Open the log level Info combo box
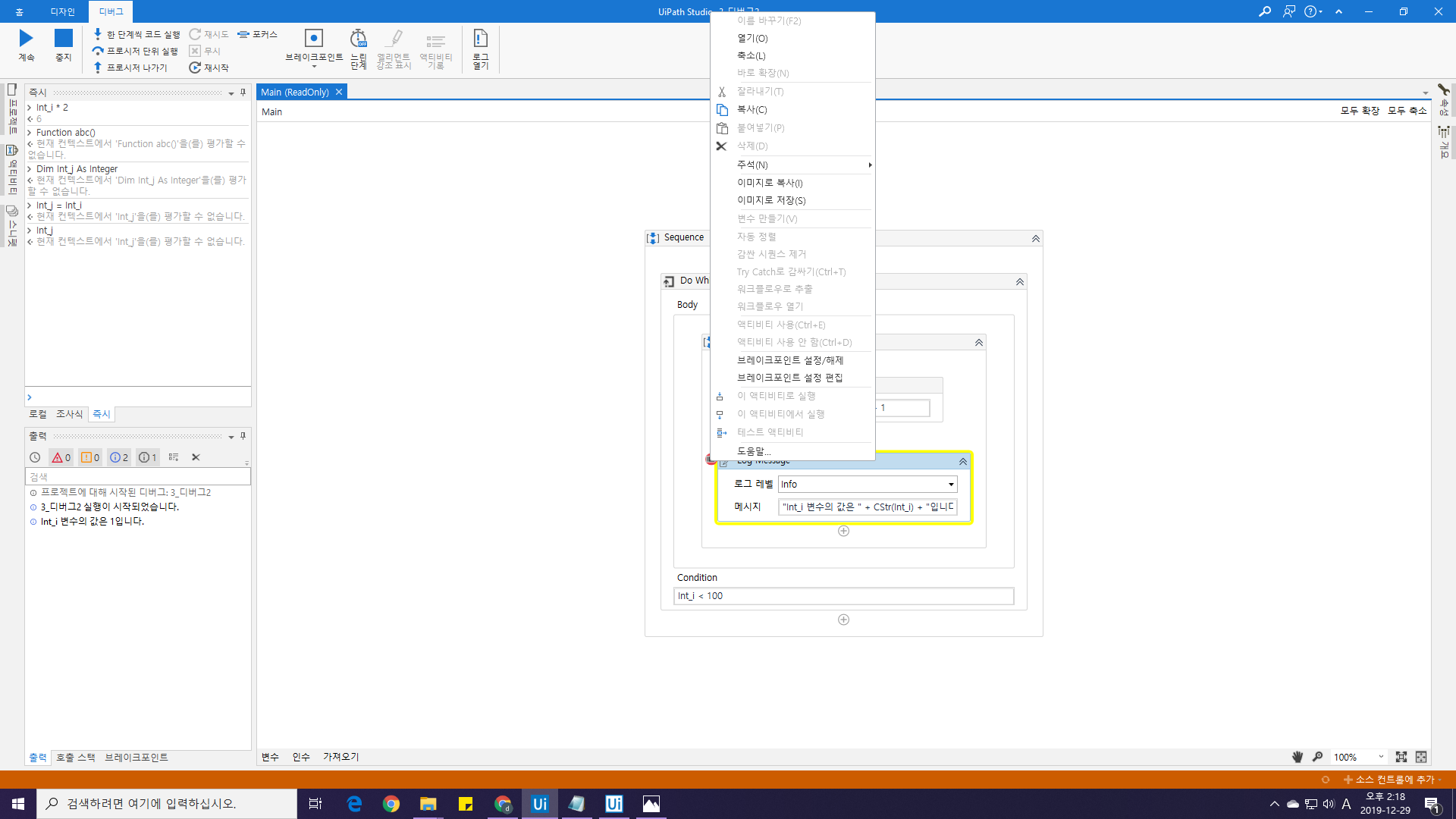The image size is (1456, 819). 867,484
